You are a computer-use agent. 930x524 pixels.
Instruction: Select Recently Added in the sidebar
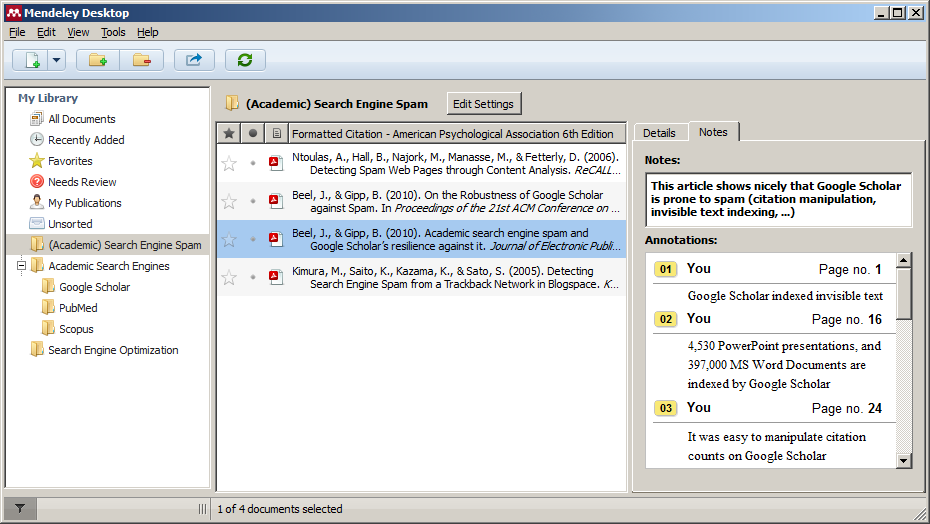(86, 140)
